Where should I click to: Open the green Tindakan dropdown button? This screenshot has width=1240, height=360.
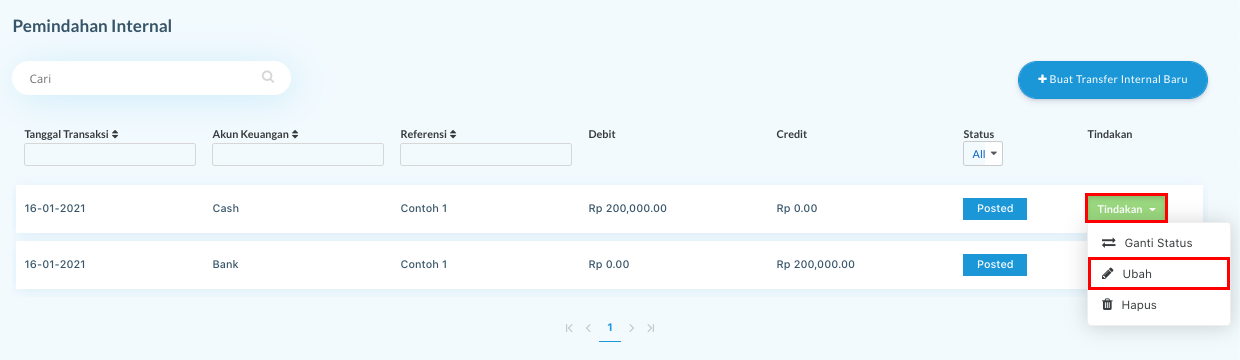pos(1126,209)
